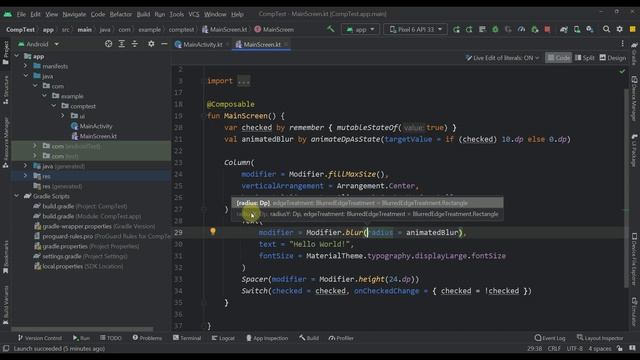Open the Android project view dropdown

pyautogui.click(x=38, y=44)
